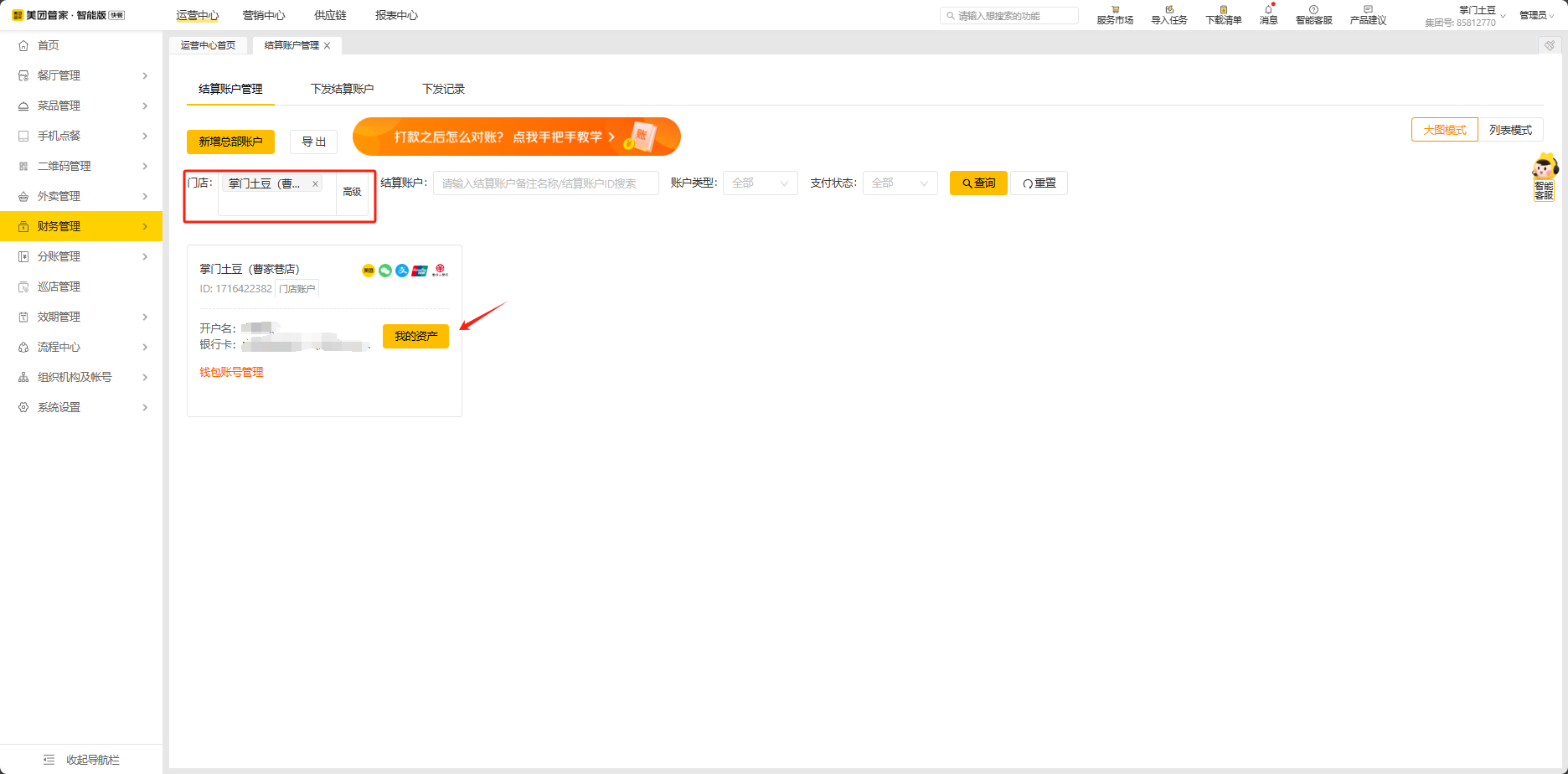
Task: Click the 查询 search button
Action: 978,183
